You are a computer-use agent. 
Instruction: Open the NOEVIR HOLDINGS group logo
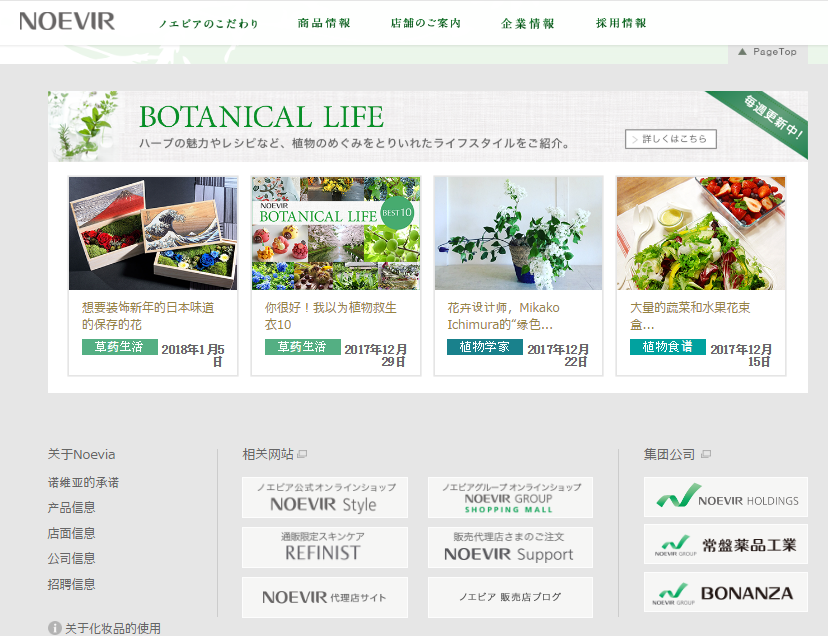[x=726, y=497]
